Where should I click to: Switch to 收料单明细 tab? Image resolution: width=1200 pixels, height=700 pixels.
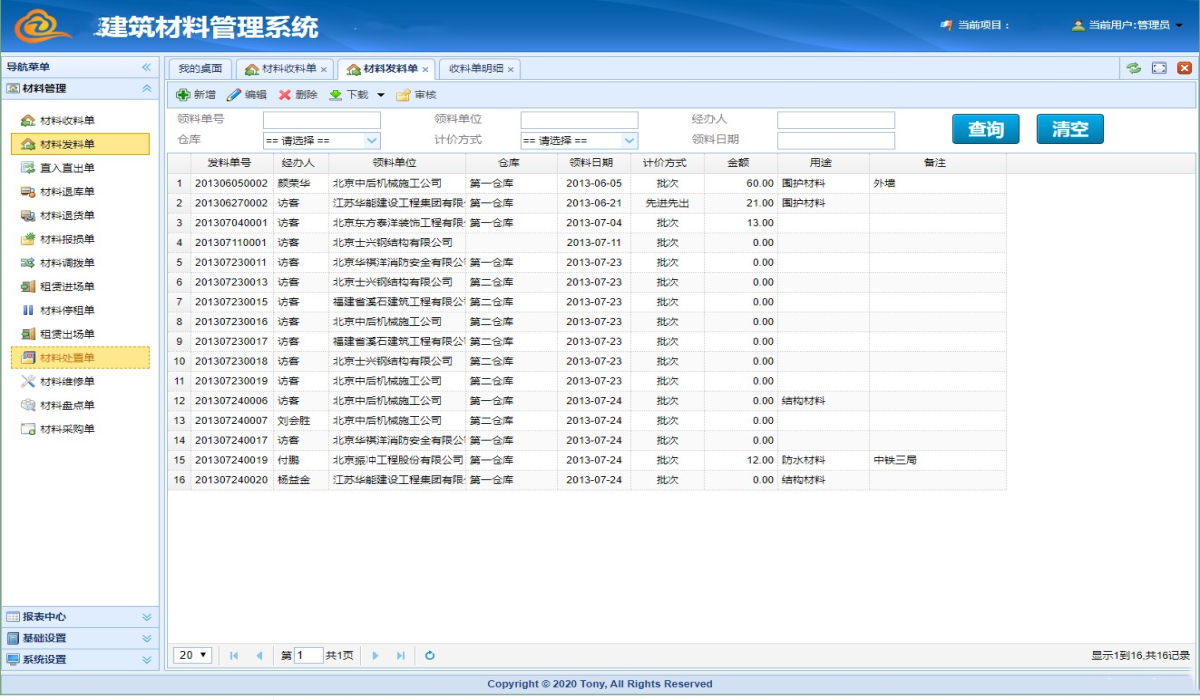tap(479, 69)
